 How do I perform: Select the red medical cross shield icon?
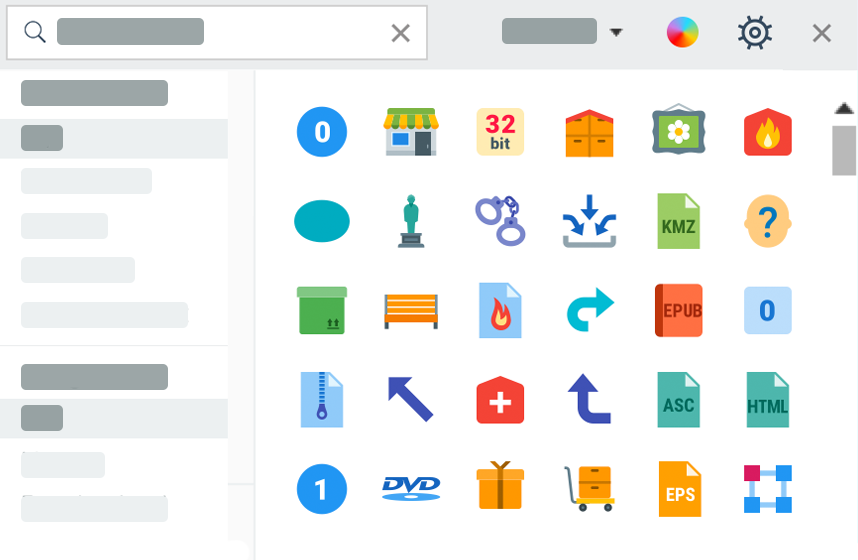coord(500,400)
